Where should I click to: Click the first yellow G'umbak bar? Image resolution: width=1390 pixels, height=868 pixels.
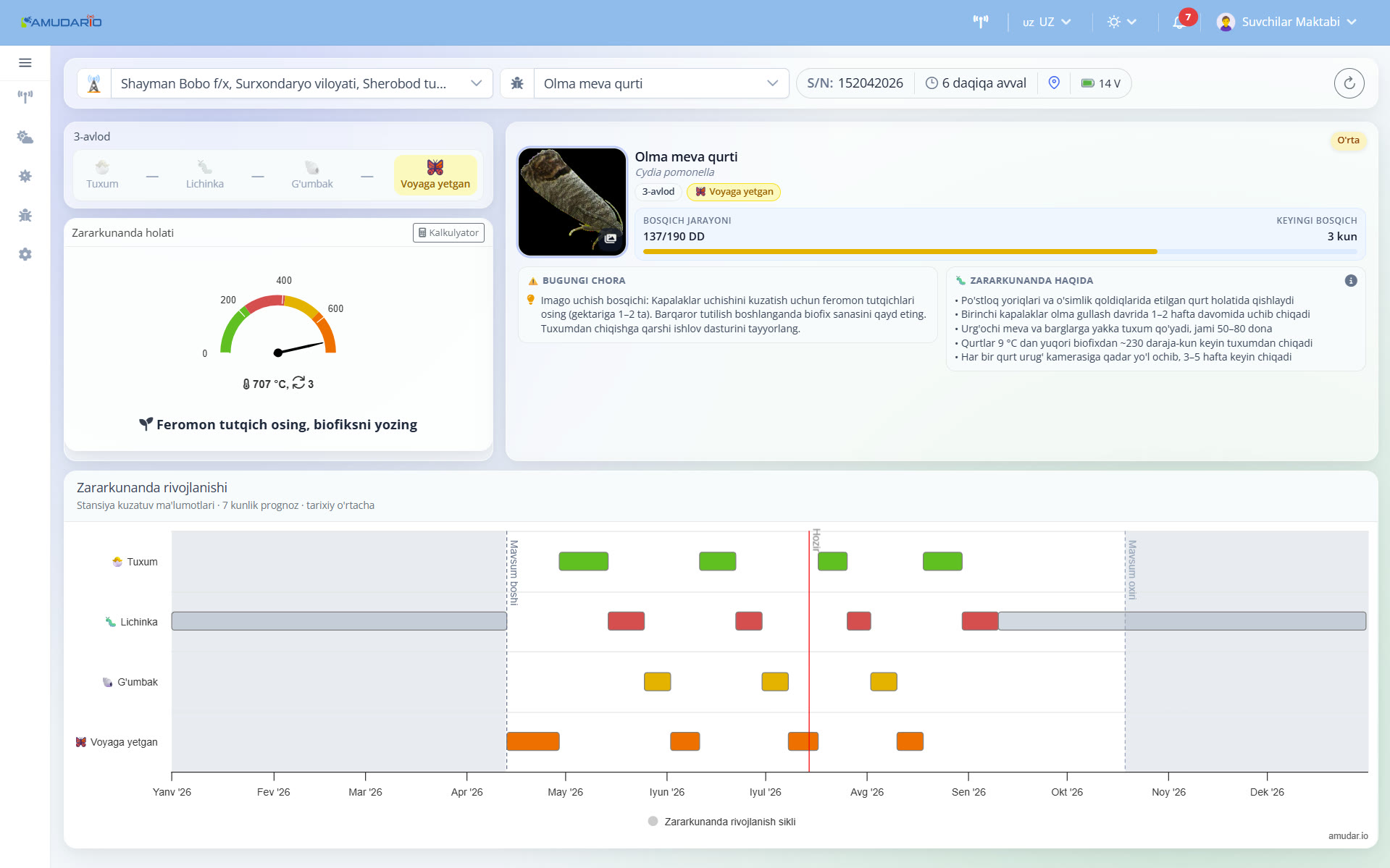point(658,681)
